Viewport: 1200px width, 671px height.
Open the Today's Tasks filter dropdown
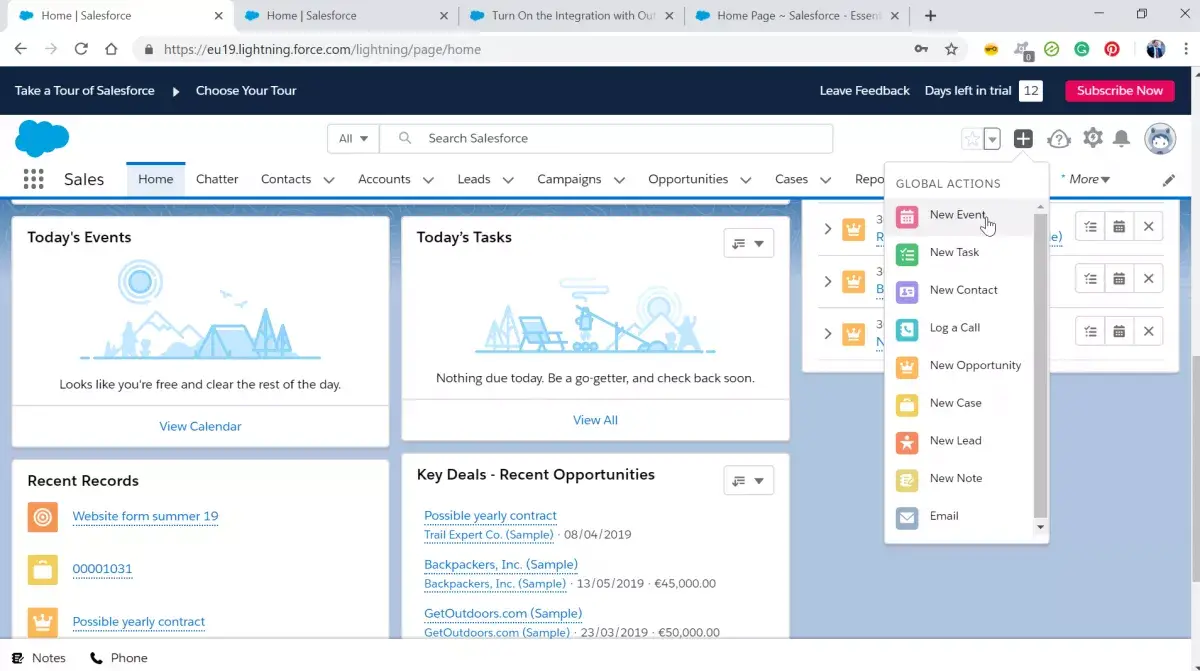748,243
